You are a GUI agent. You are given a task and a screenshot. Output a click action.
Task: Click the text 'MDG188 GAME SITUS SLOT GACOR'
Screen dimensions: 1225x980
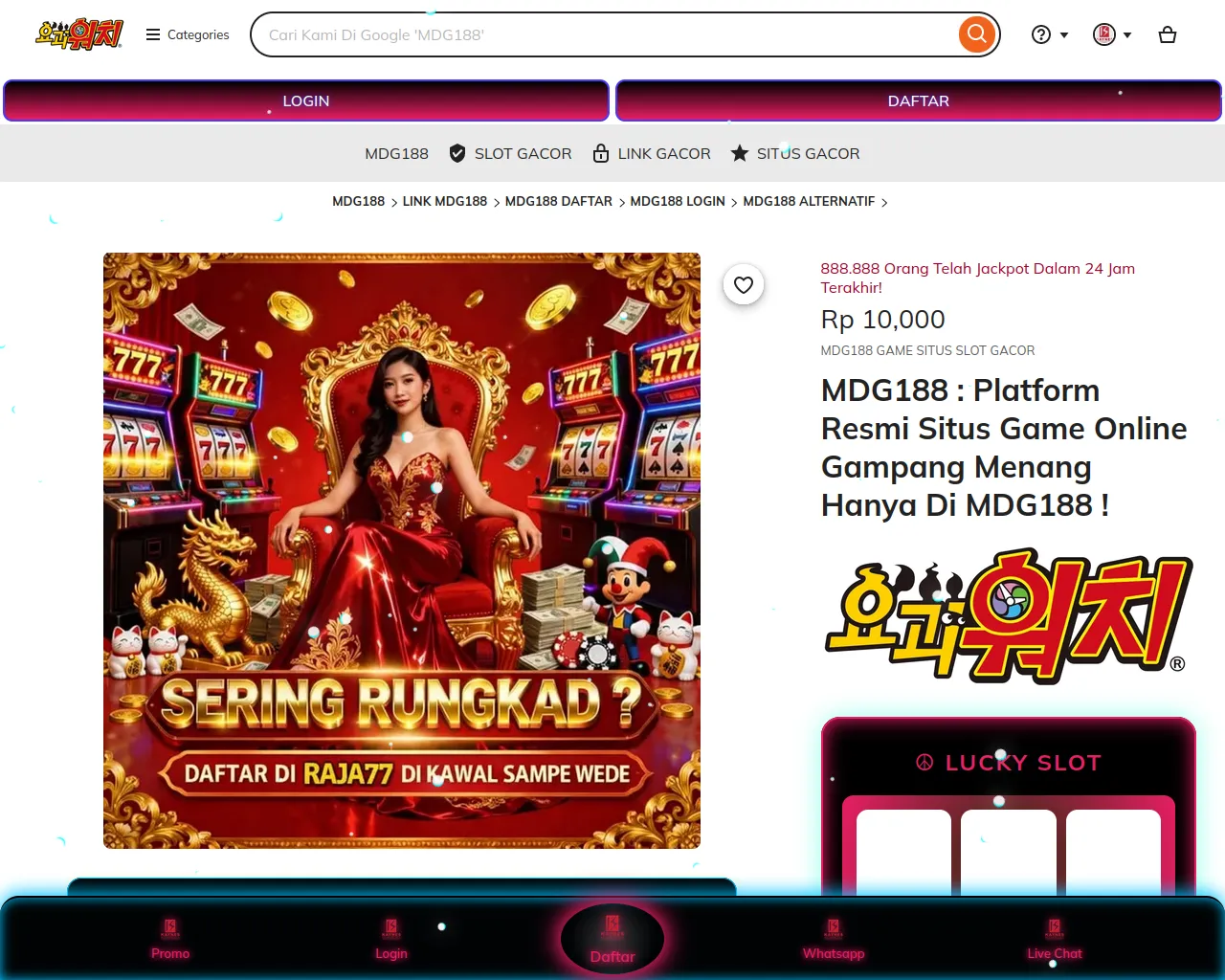tap(927, 350)
